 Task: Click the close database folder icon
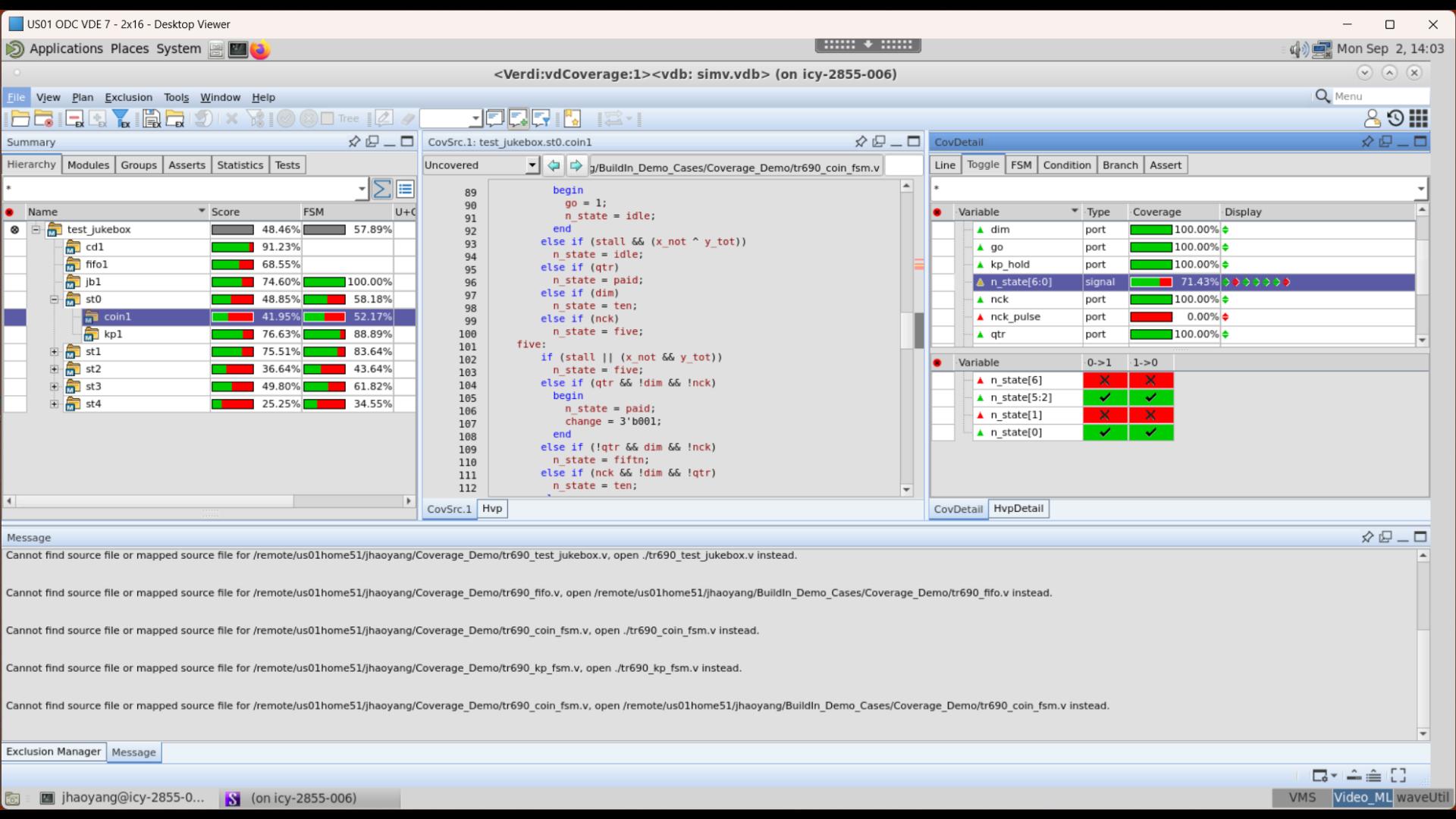[x=44, y=118]
